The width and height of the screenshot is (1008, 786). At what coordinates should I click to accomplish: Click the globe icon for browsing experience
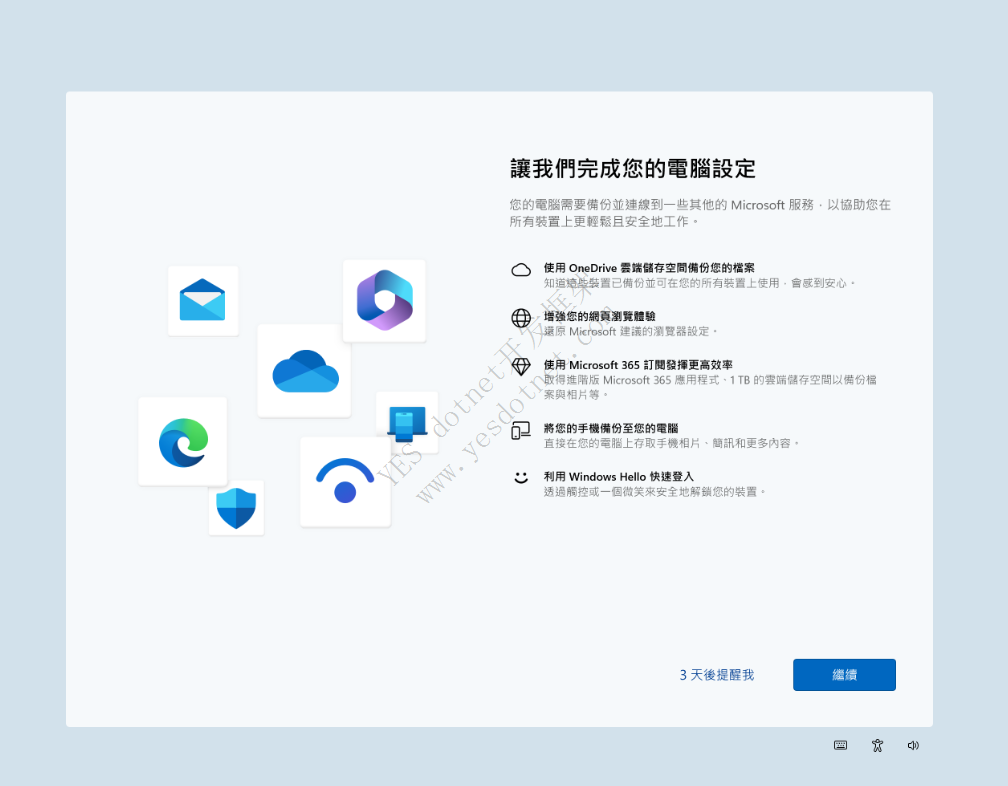(520, 318)
